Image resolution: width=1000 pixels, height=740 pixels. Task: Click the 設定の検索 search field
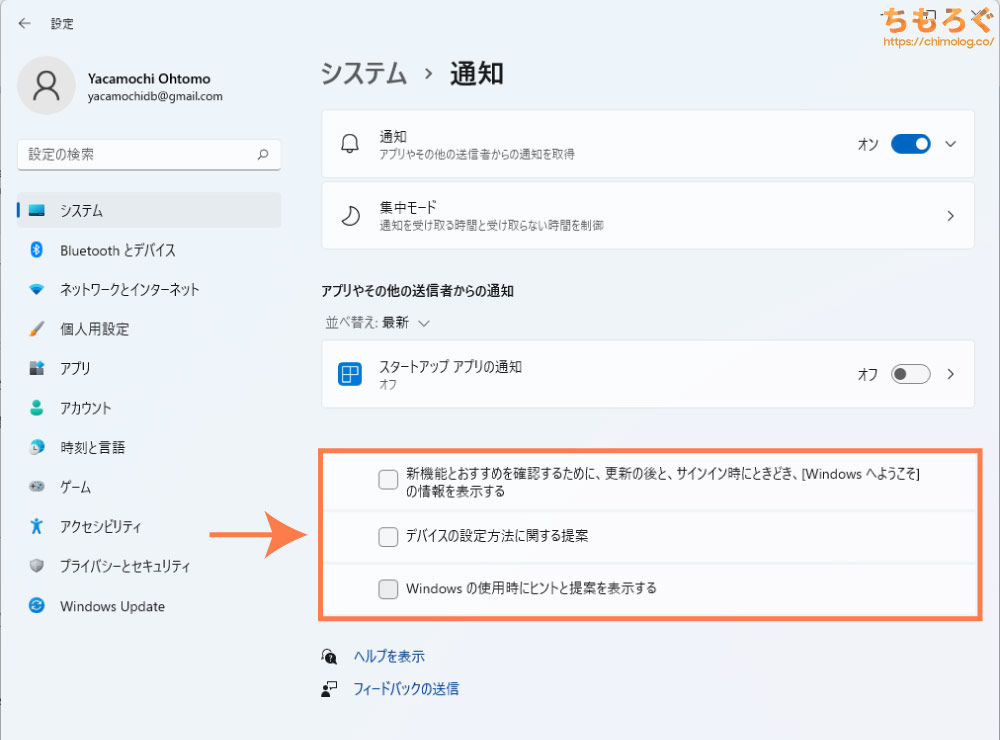coord(149,154)
